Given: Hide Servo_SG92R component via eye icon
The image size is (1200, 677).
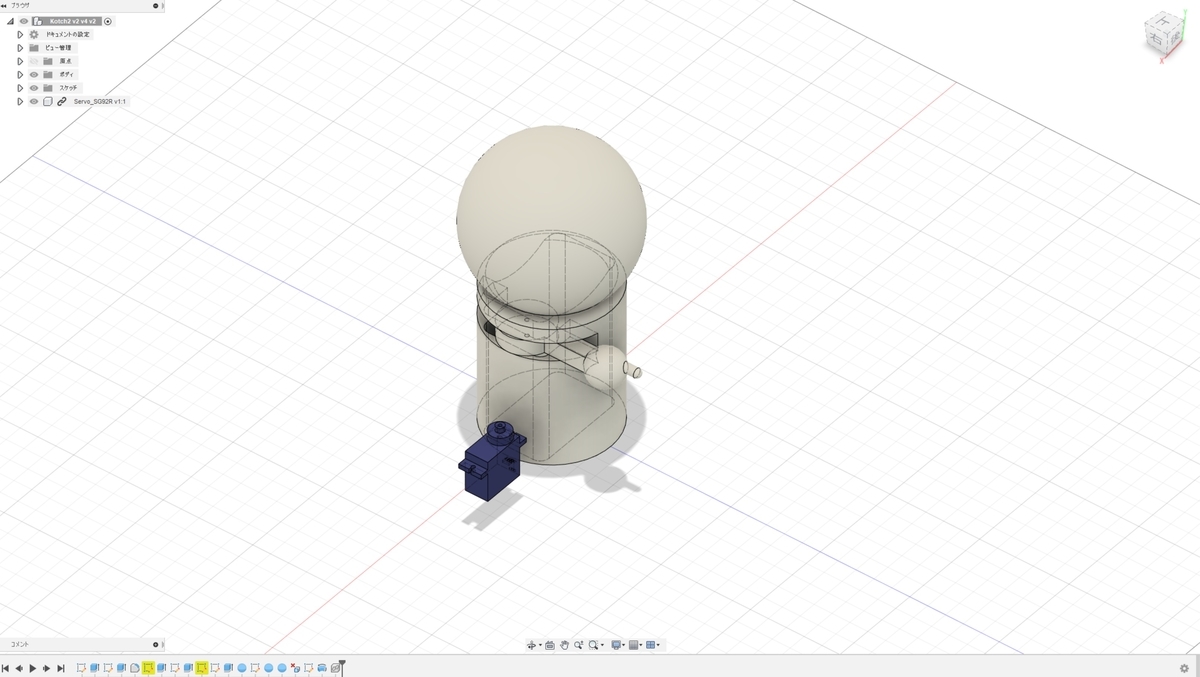Looking at the screenshot, I should 33,101.
